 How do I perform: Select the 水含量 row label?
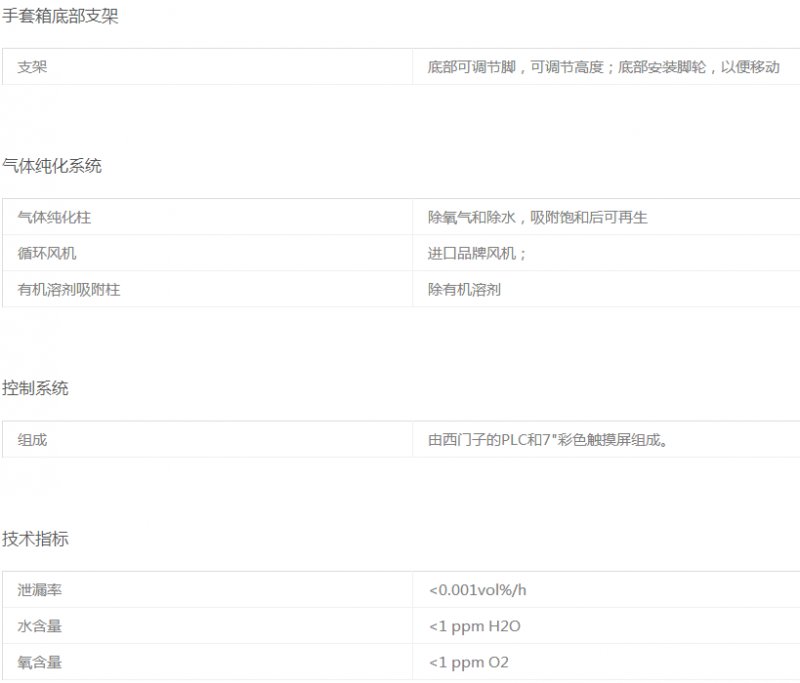(x=40, y=626)
